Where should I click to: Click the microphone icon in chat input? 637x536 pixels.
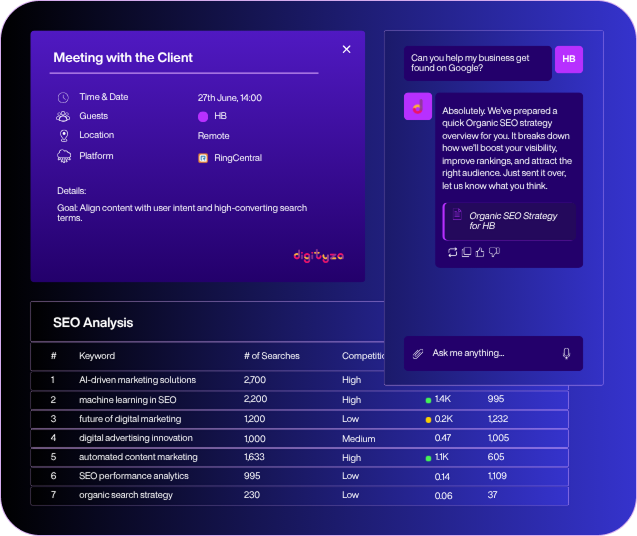[x=566, y=353]
